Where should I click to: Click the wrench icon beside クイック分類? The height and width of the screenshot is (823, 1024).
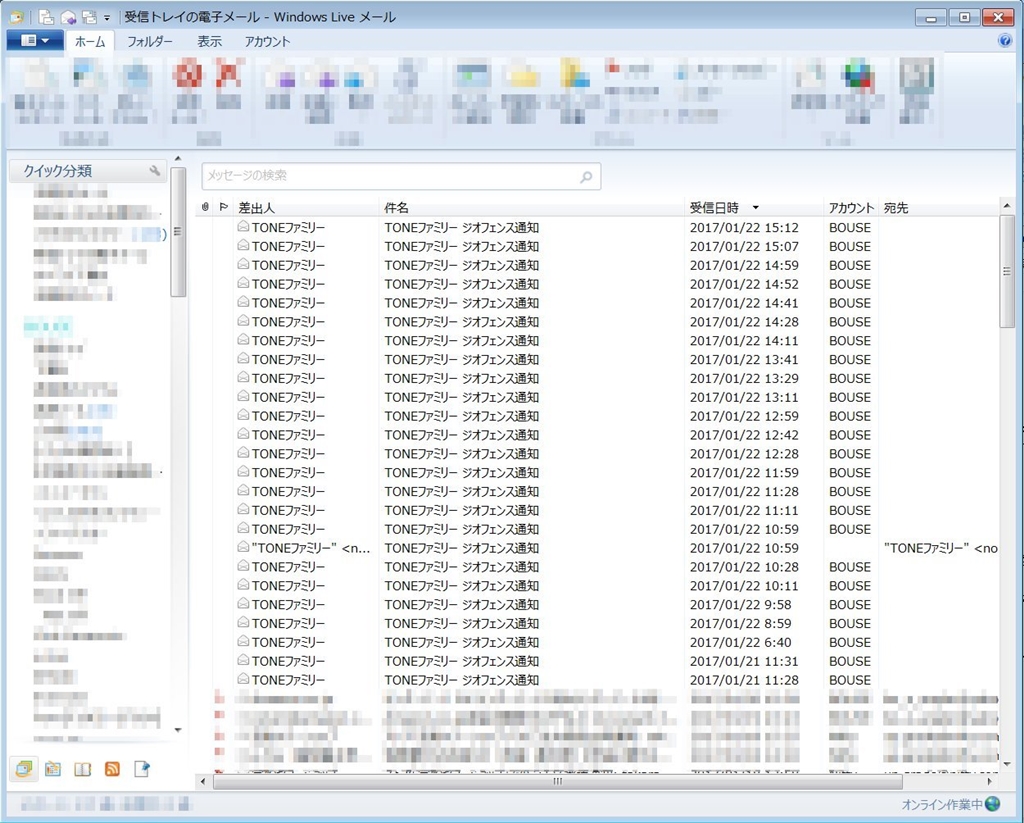tap(155, 171)
